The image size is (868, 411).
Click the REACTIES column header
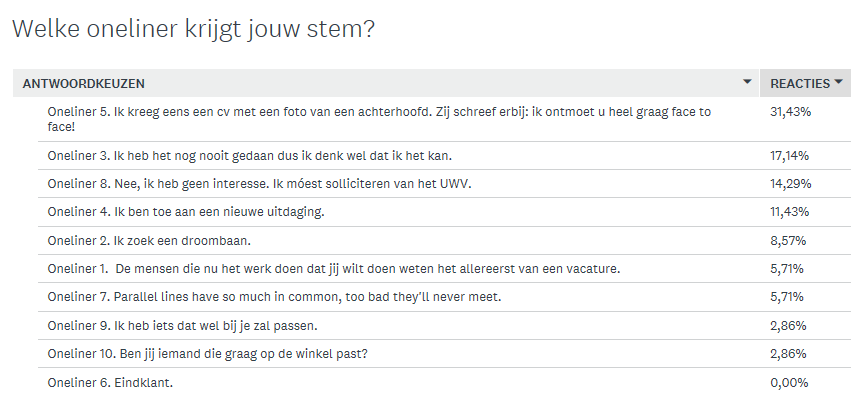800,84
